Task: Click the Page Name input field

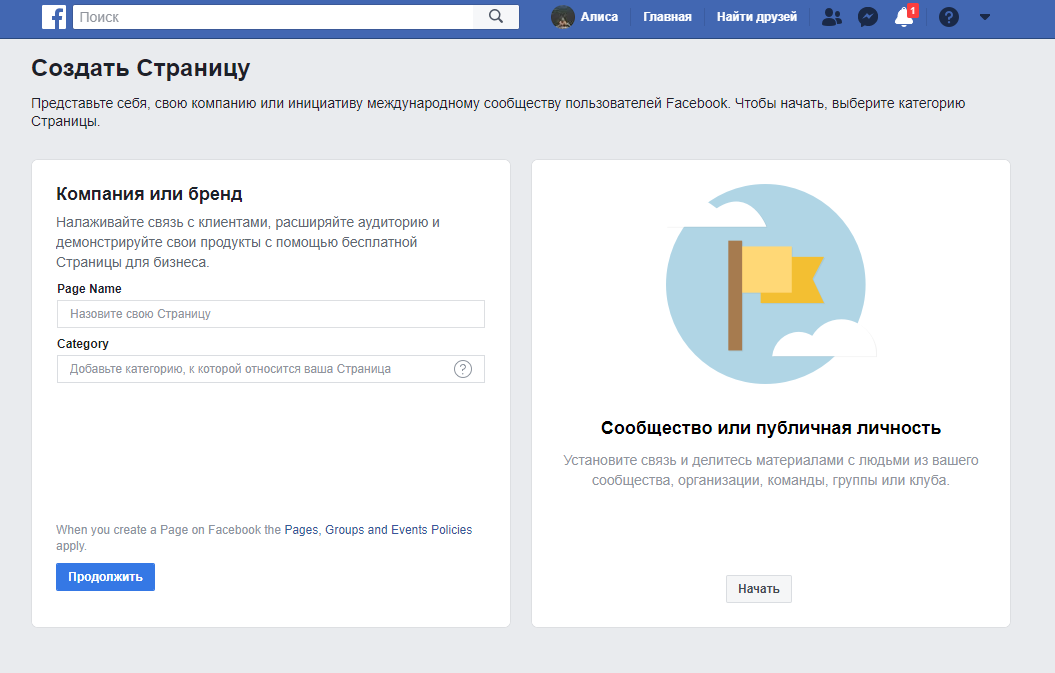Action: point(270,314)
